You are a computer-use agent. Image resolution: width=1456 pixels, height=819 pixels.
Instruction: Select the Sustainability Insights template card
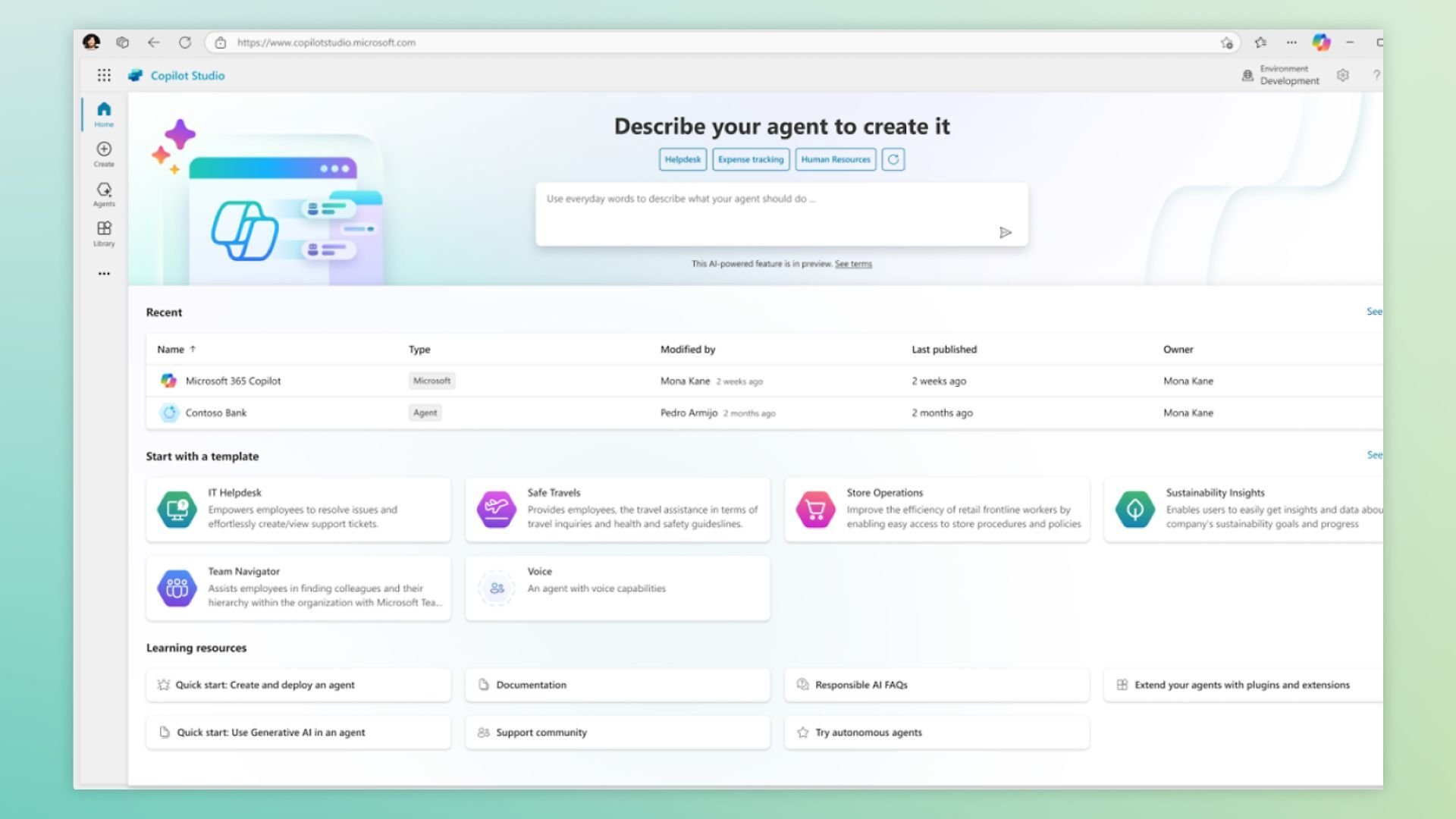coord(1244,509)
